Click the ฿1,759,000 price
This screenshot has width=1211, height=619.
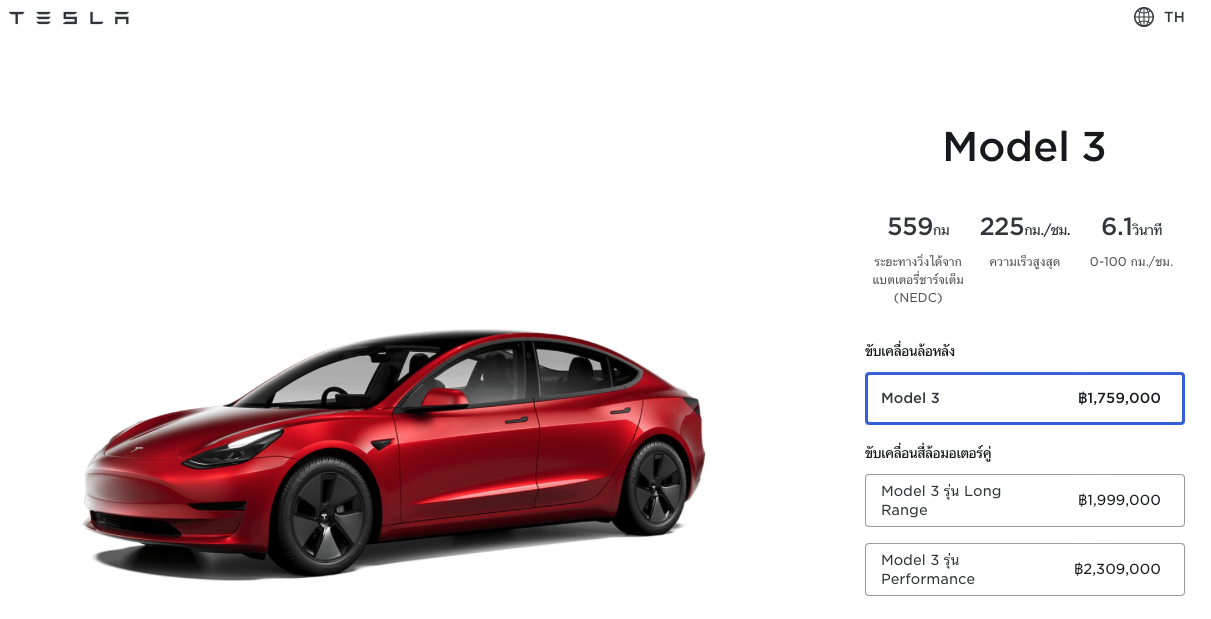(1119, 398)
